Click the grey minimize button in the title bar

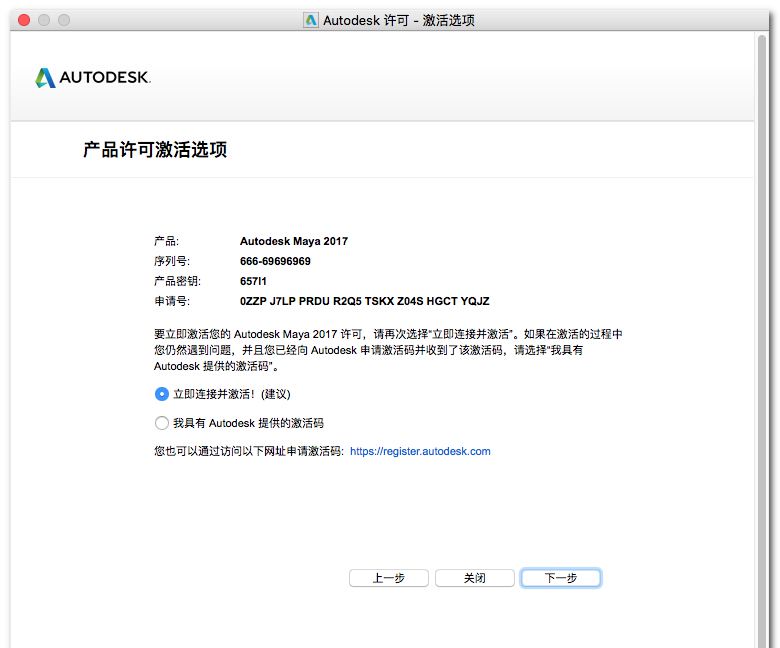coord(44,20)
